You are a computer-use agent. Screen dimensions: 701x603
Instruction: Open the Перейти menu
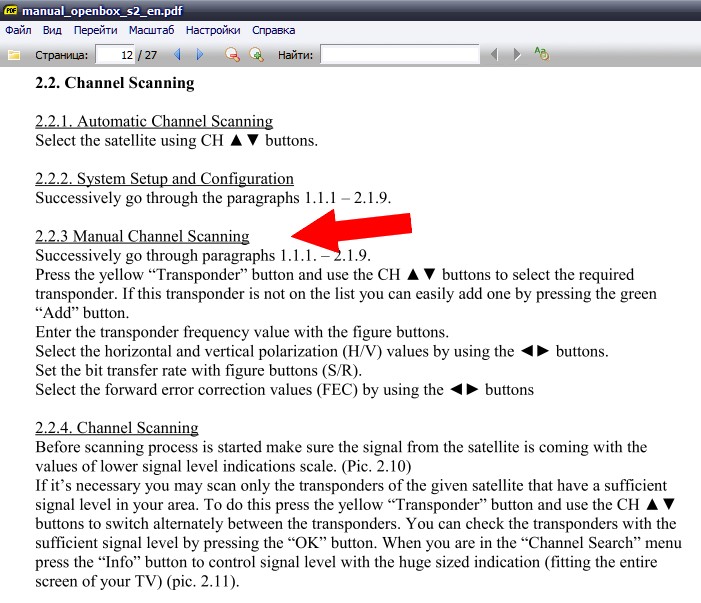[x=96, y=30]
